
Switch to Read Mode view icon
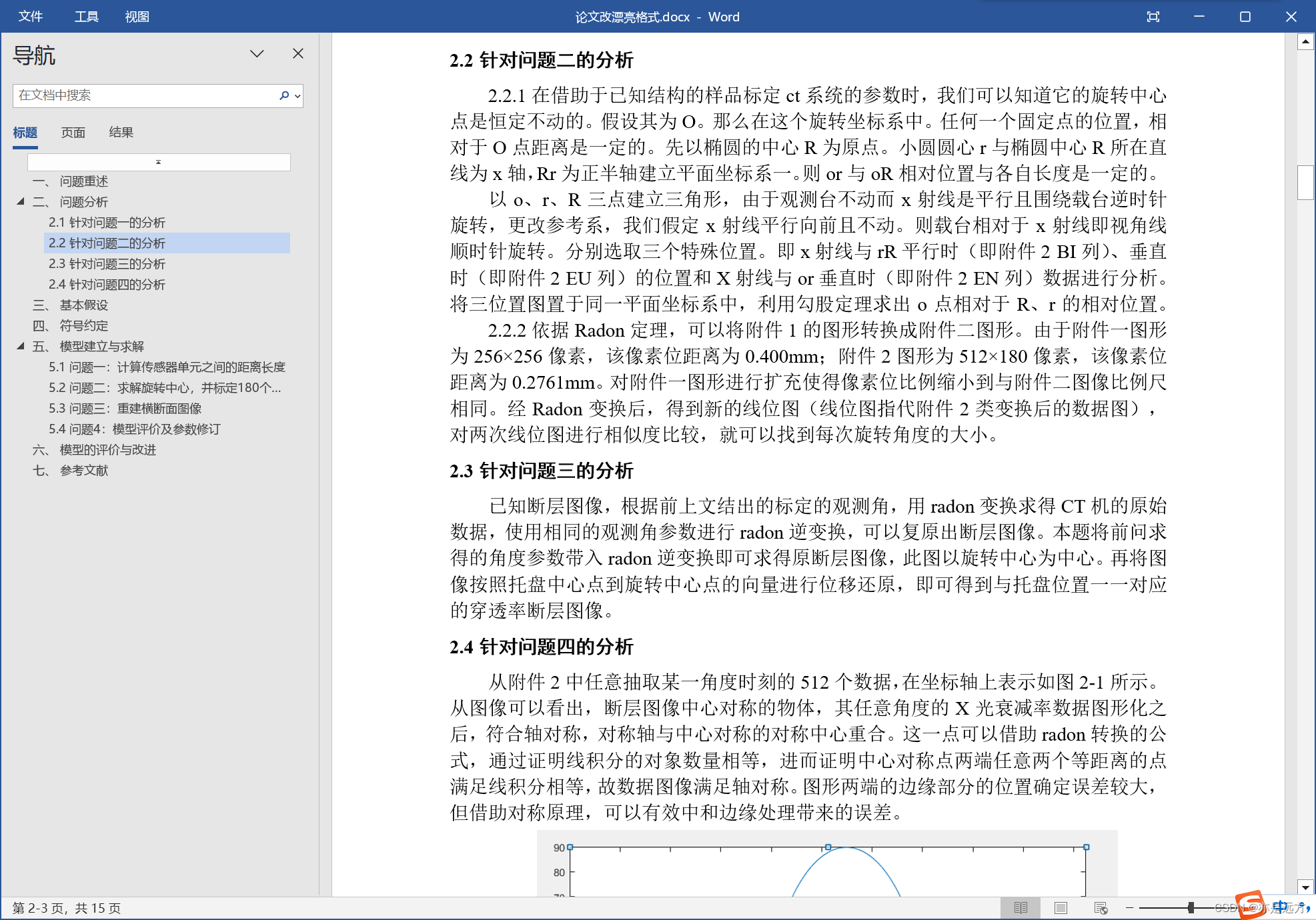coord(1021,908)
